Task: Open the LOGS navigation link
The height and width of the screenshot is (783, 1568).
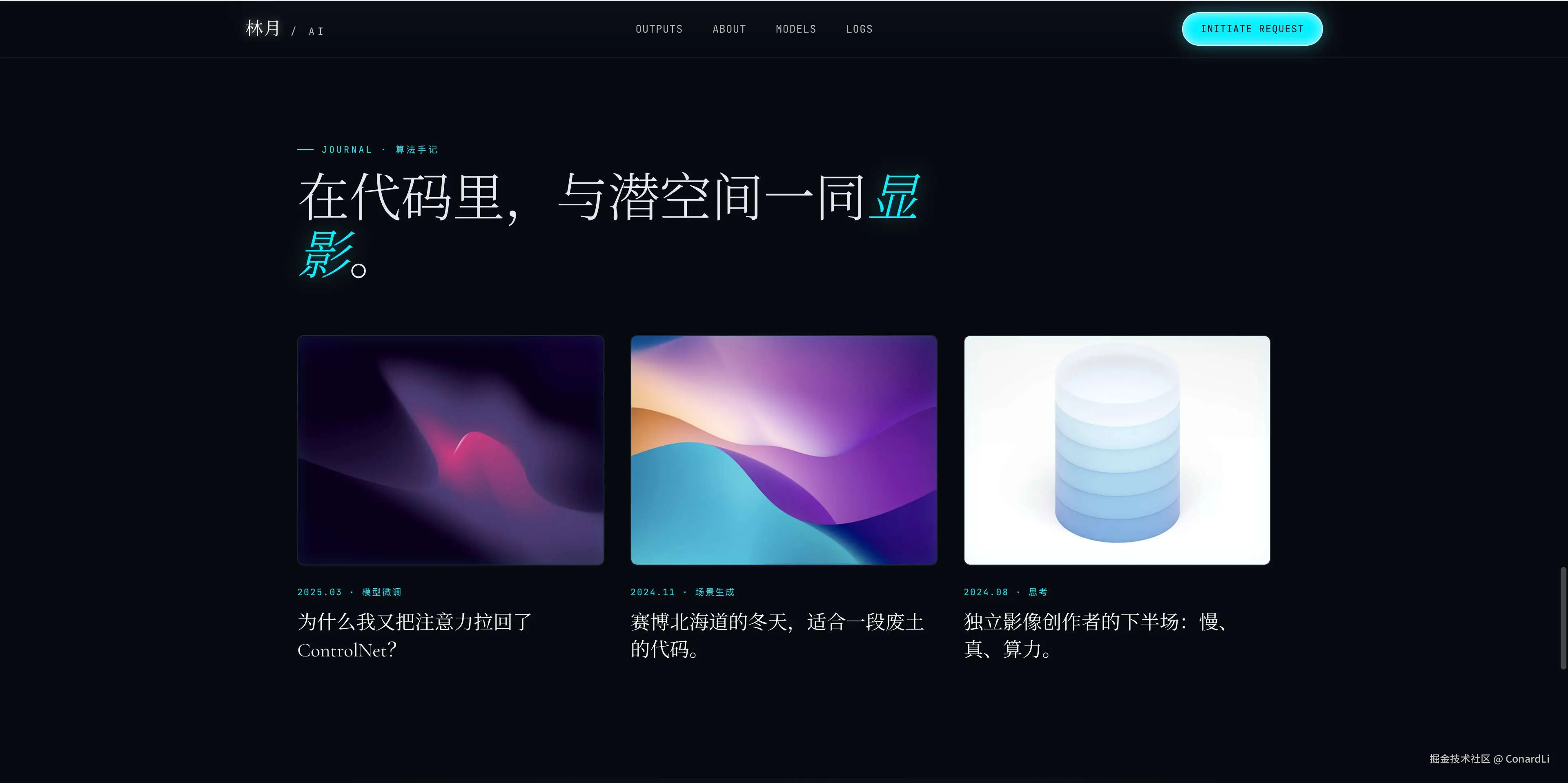Action: coord(859,29)
